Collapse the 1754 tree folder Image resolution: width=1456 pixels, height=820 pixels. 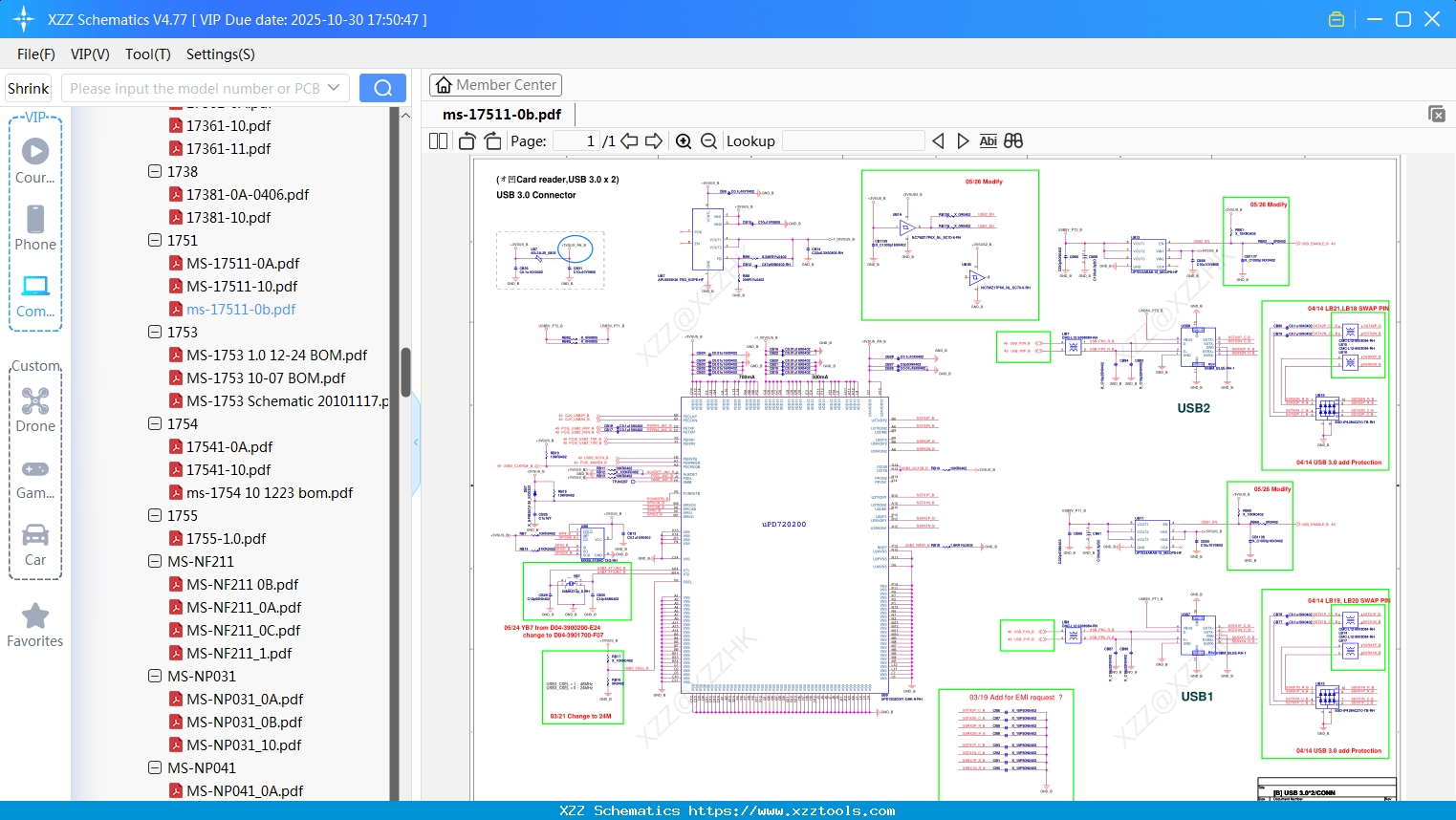tap(155, 423)
